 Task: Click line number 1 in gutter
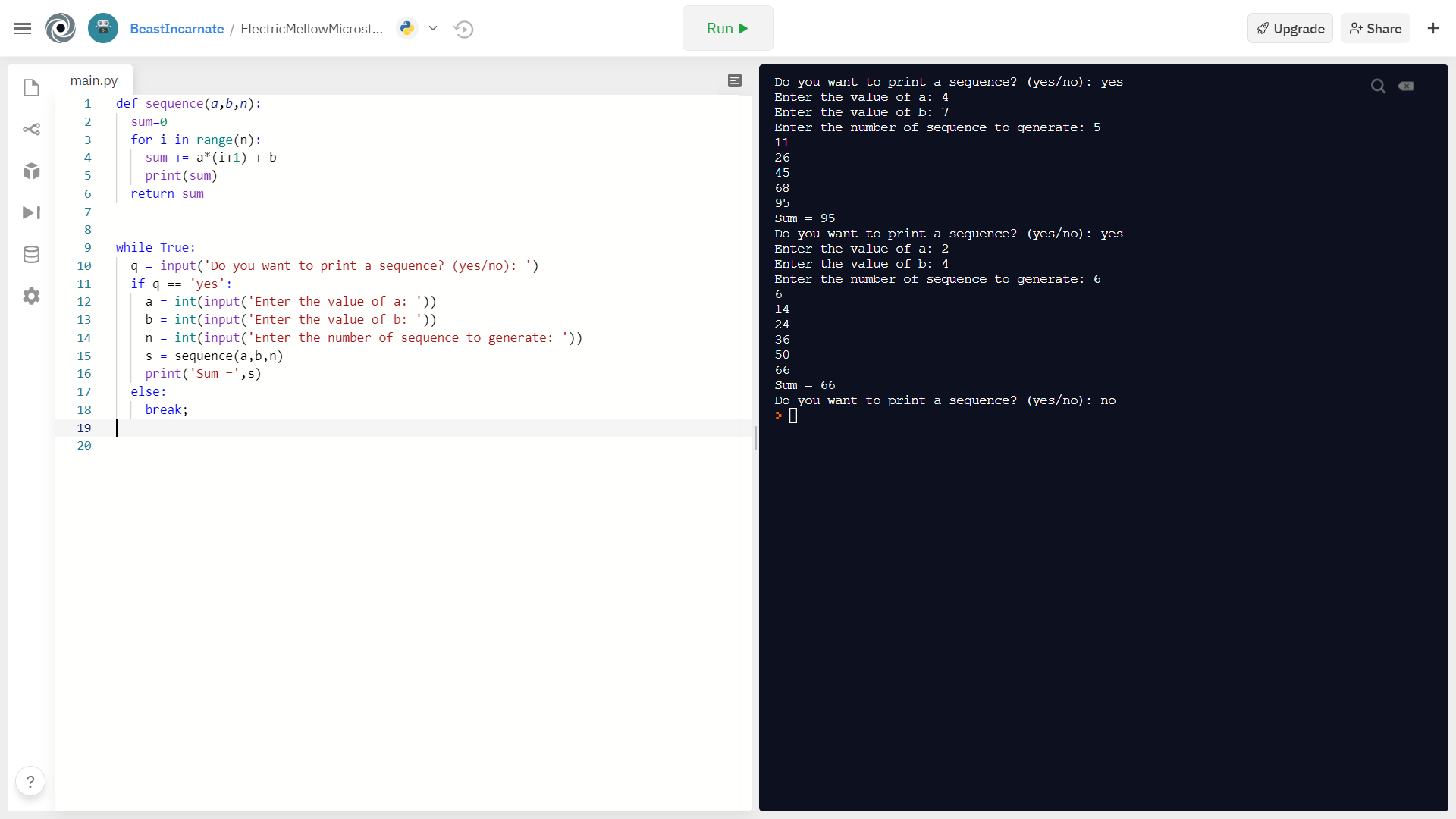pos(87,104)
